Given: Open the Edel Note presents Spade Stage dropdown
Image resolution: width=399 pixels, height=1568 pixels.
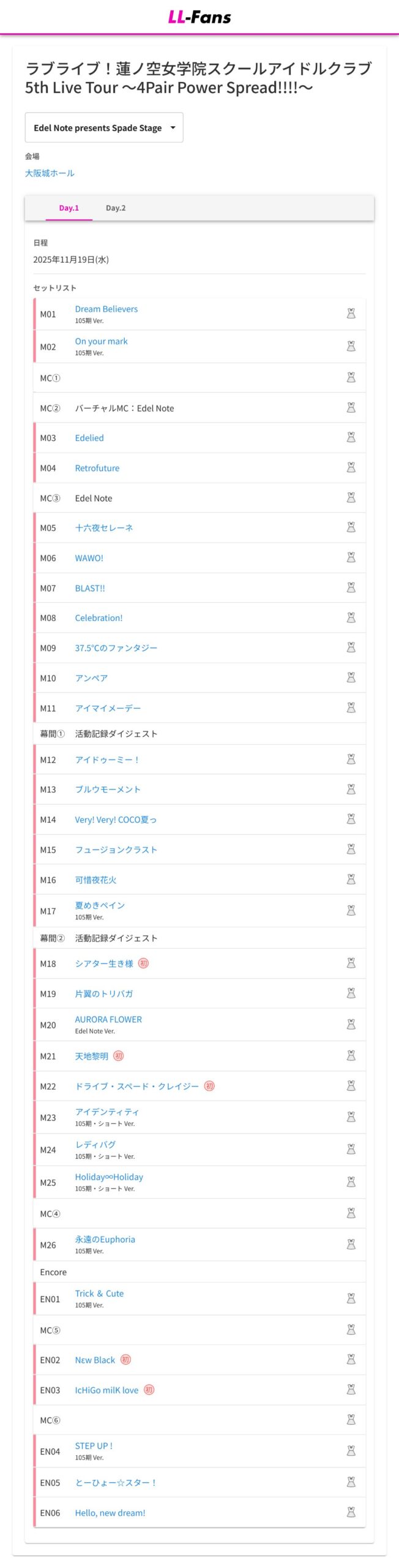Looking at the screenshot, I should point(104,127).
